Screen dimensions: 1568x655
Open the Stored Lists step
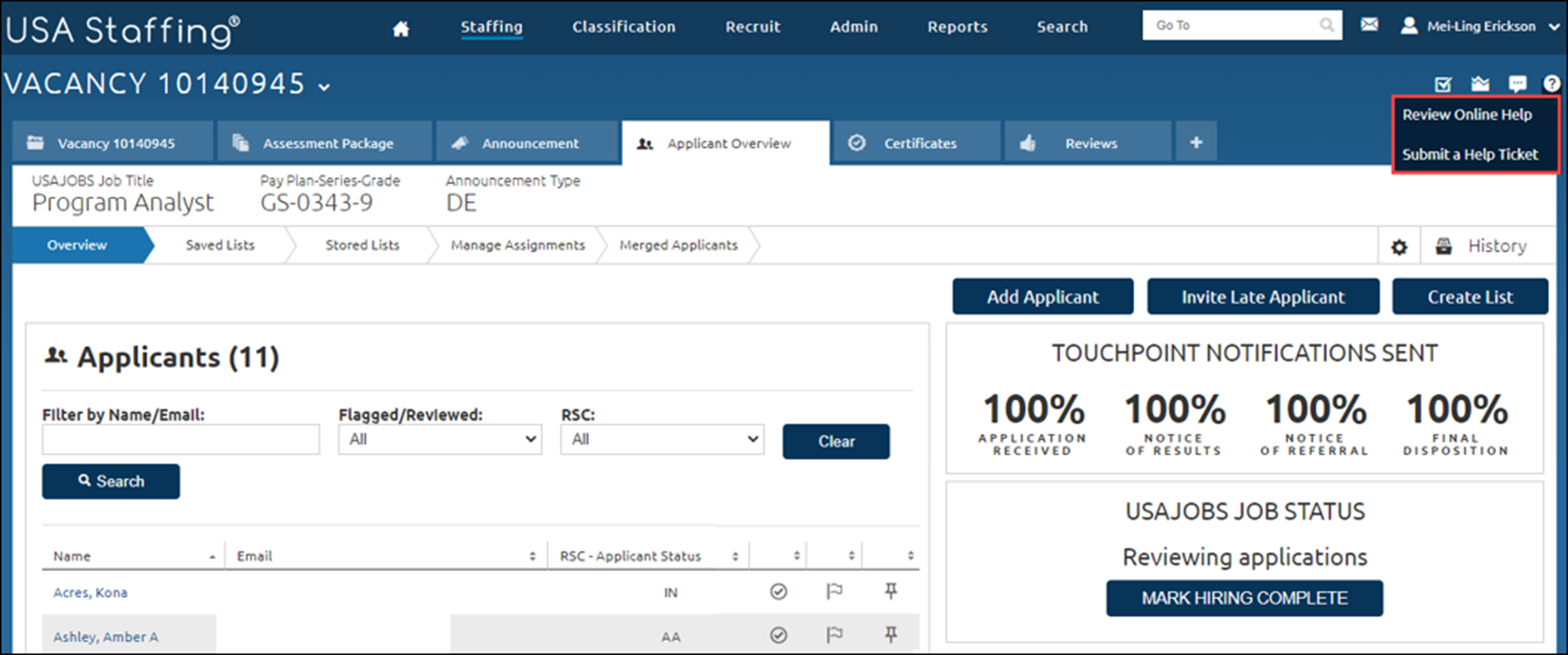coord(362,245)
